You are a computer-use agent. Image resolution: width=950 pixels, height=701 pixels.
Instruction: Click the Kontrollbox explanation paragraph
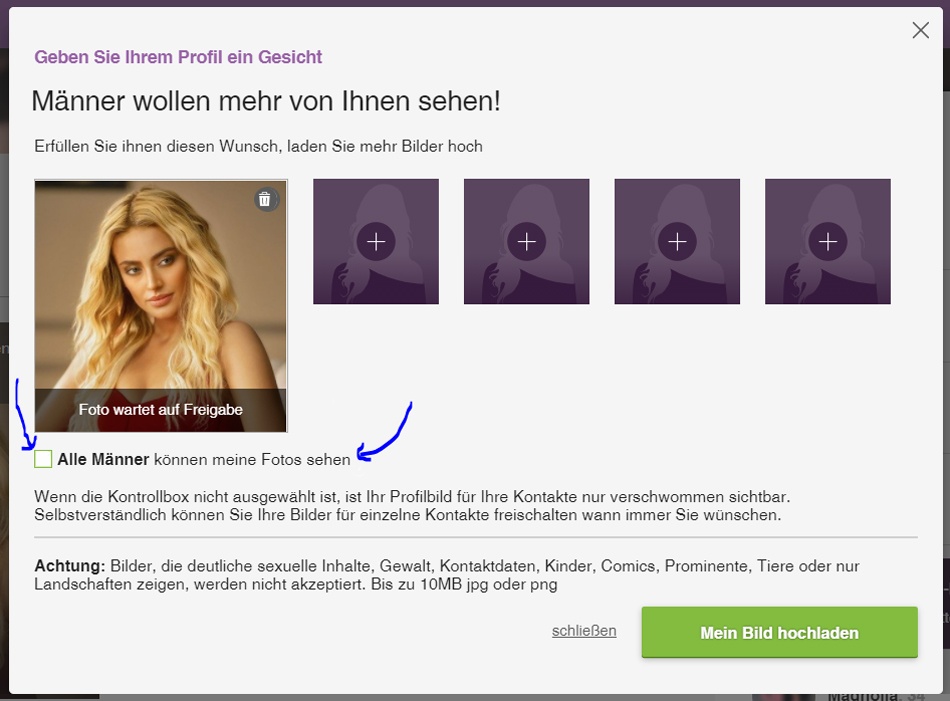tap(412, 506)
